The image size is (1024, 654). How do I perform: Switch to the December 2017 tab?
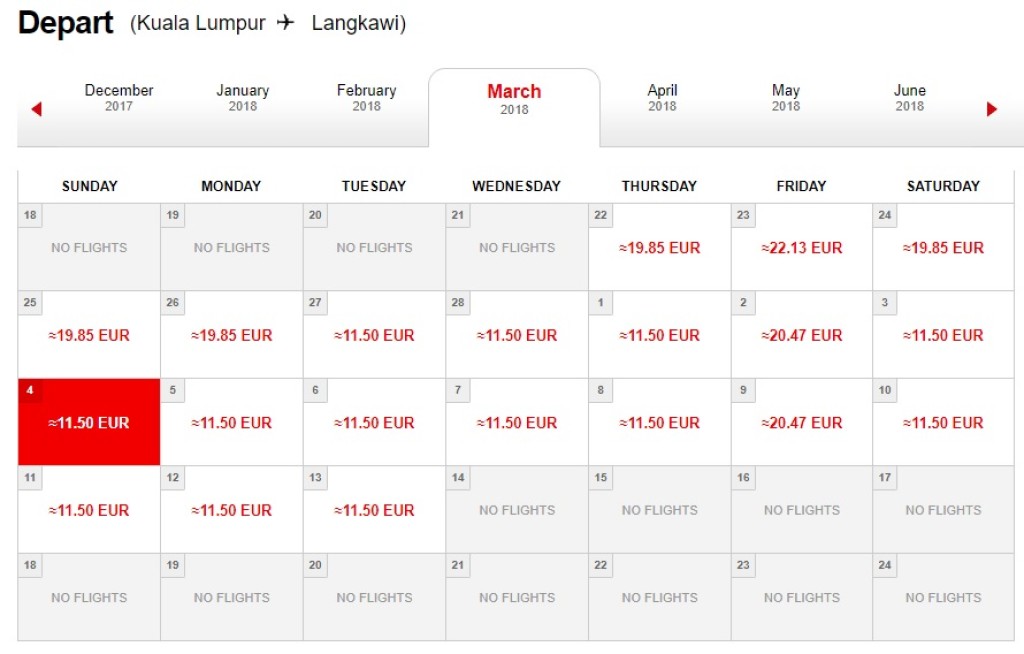[119, 98]
